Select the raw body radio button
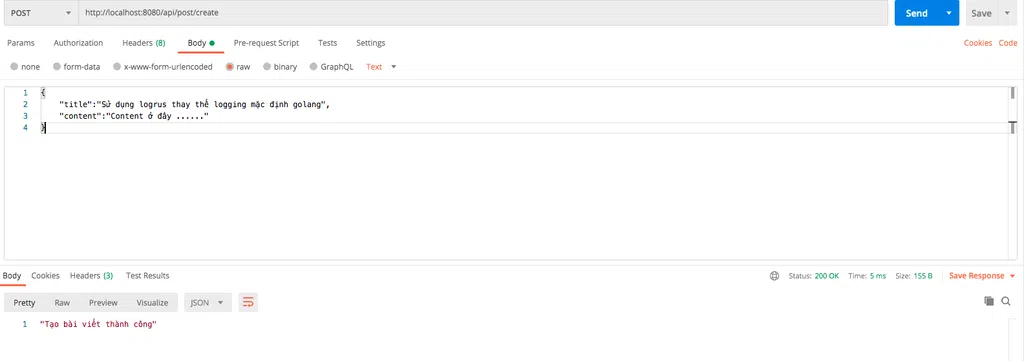 click(230, 67)
